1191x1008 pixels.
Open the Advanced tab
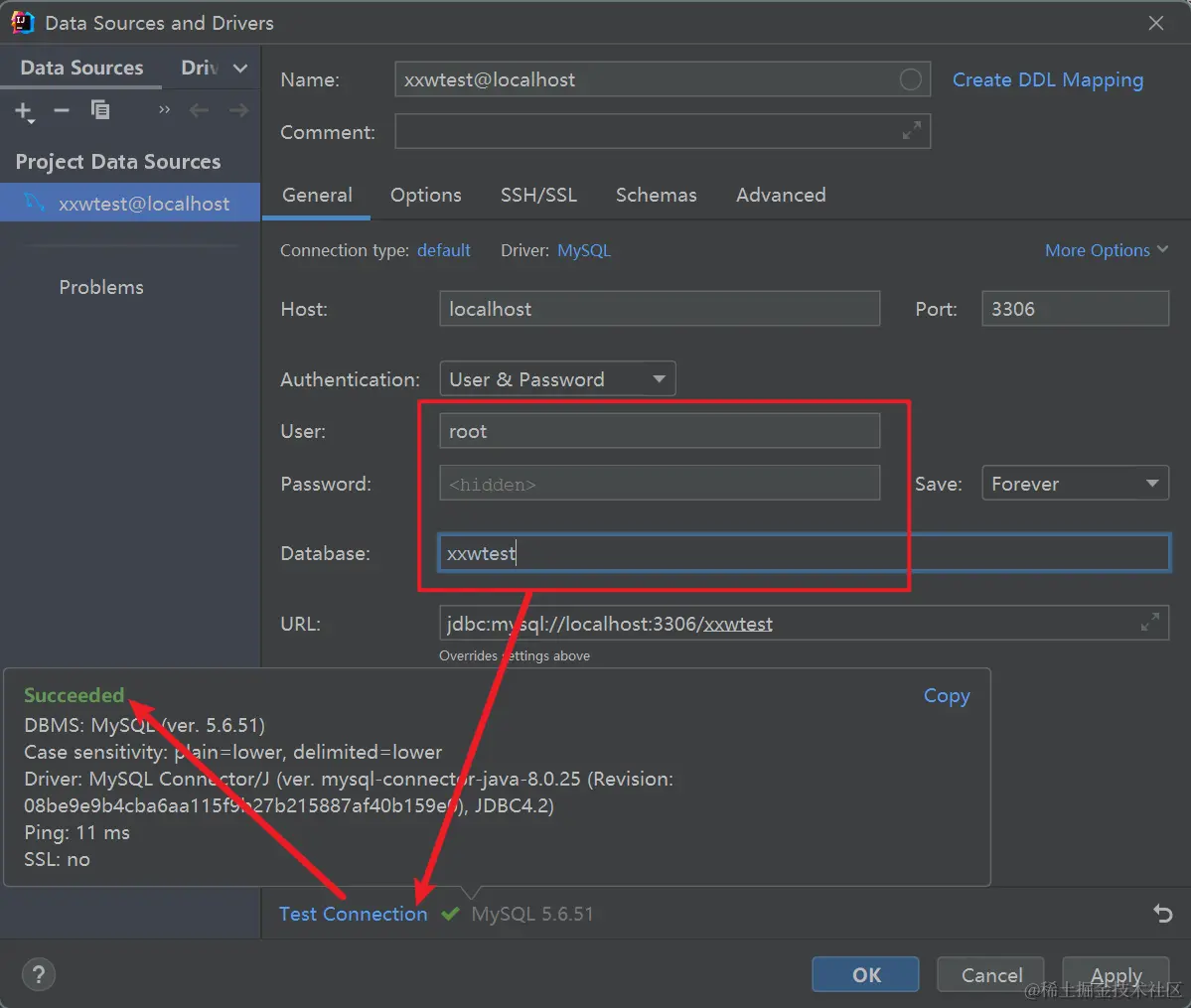(780, 196)
